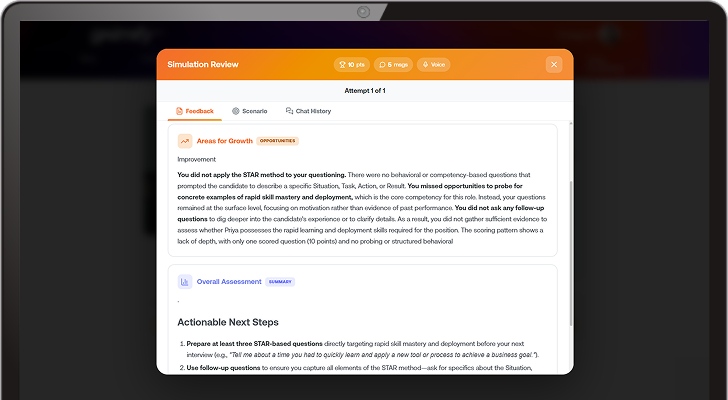The image size is (728, 400).
Task: Click the trophy 10 pts badge
Action: [x=350, y=65]
